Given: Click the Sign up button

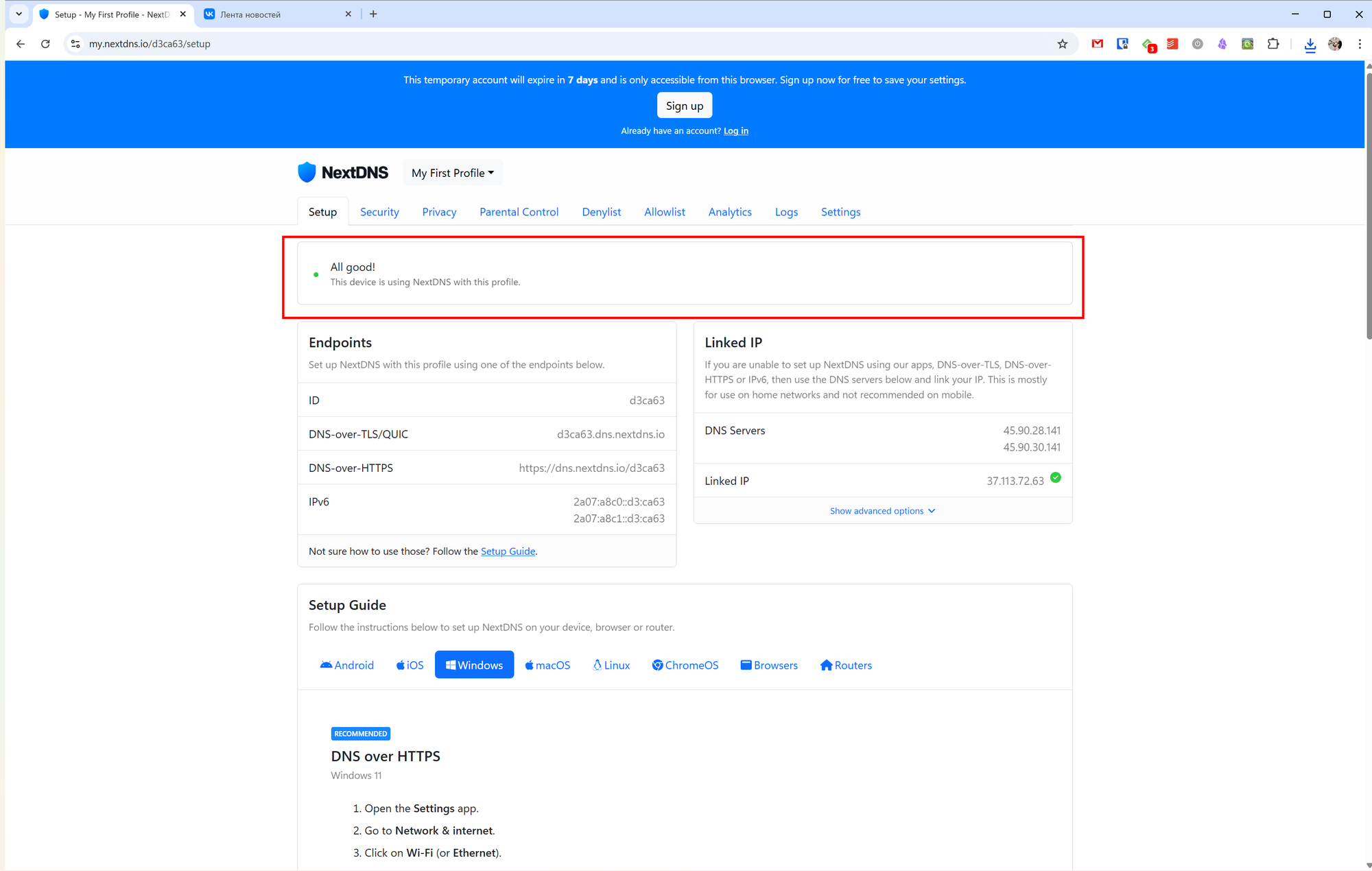Looking at the screenshot, I should (684, 106).
